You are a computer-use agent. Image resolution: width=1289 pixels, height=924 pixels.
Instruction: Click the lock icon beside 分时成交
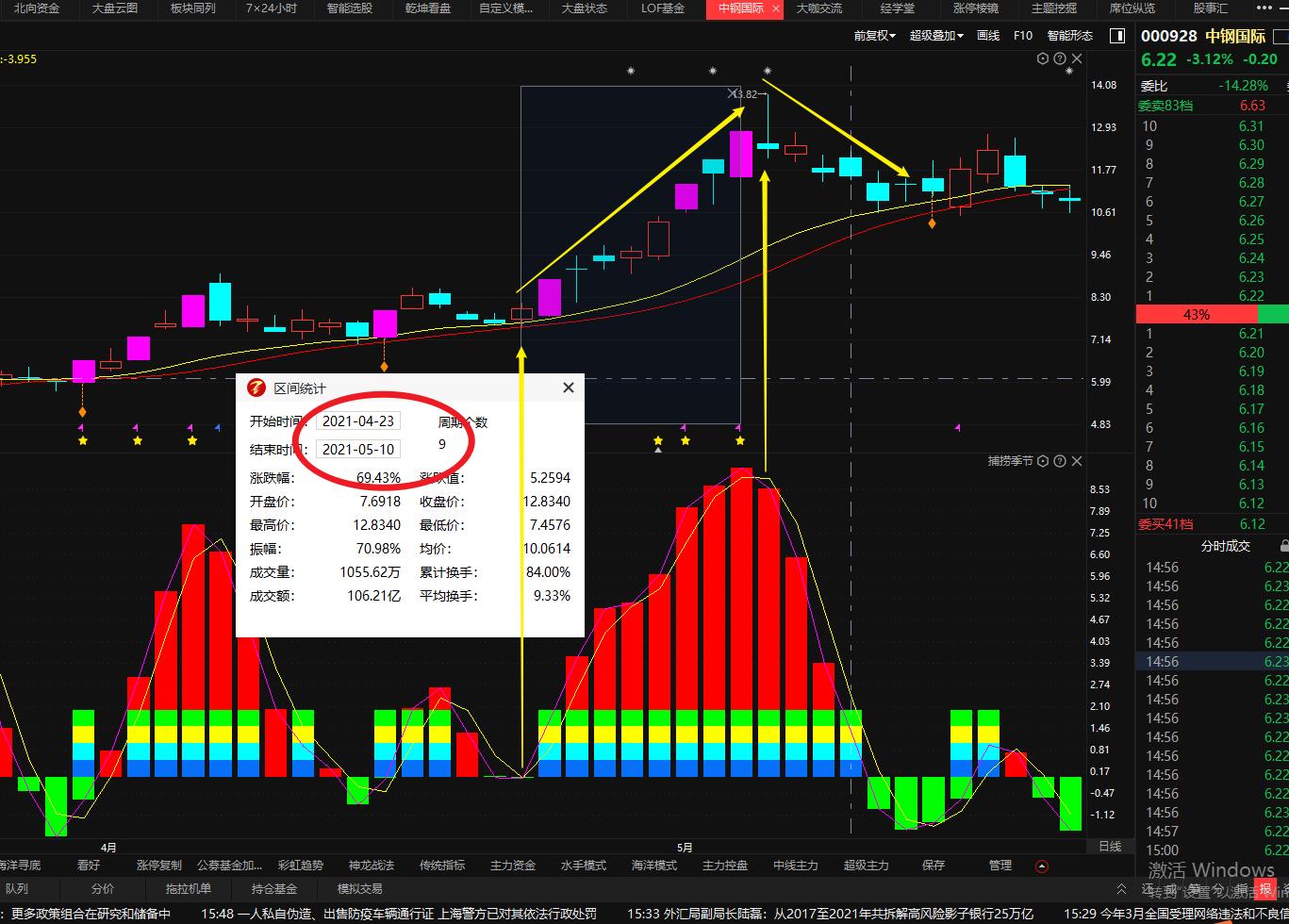click(x=1283, y=546)
